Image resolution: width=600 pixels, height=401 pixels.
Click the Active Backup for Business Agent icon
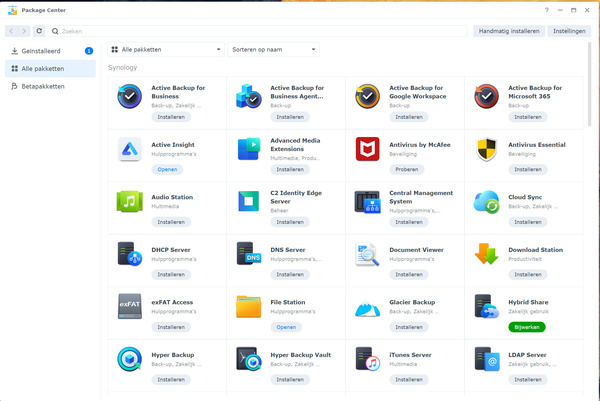pyautogui.click(x=249, y=96)
